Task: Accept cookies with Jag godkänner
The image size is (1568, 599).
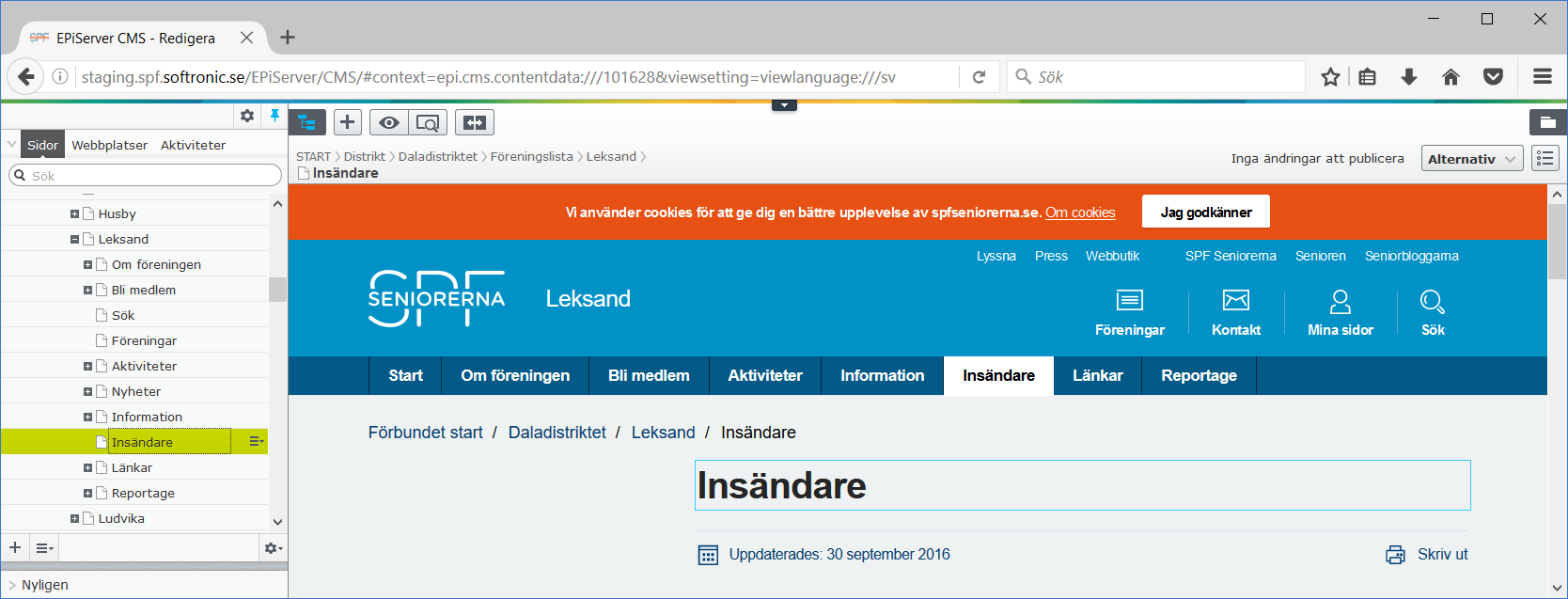Action: click(x=1206, y=212)
